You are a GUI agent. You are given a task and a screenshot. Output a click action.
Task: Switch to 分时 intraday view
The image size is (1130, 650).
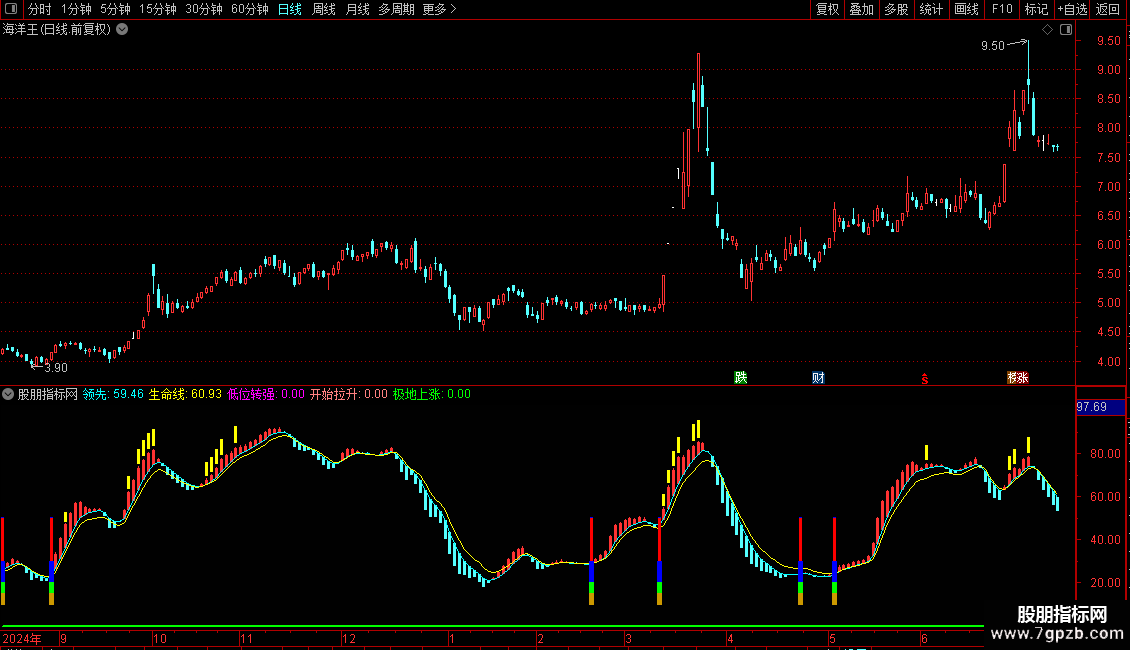(40, 9)
